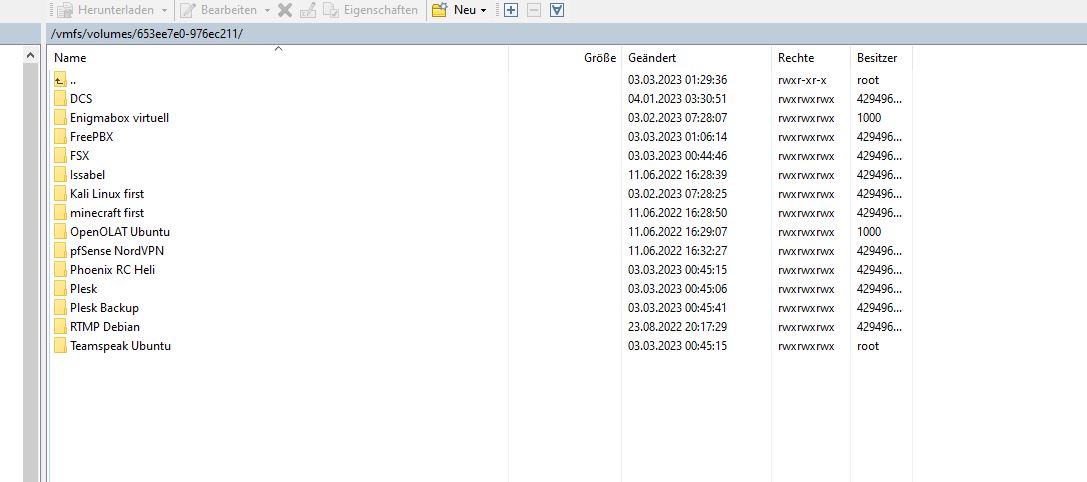Click the select-all checkmark icon in toolbar
The width and height of the screenshot is (1087, 482).
(x=557, y=10)
